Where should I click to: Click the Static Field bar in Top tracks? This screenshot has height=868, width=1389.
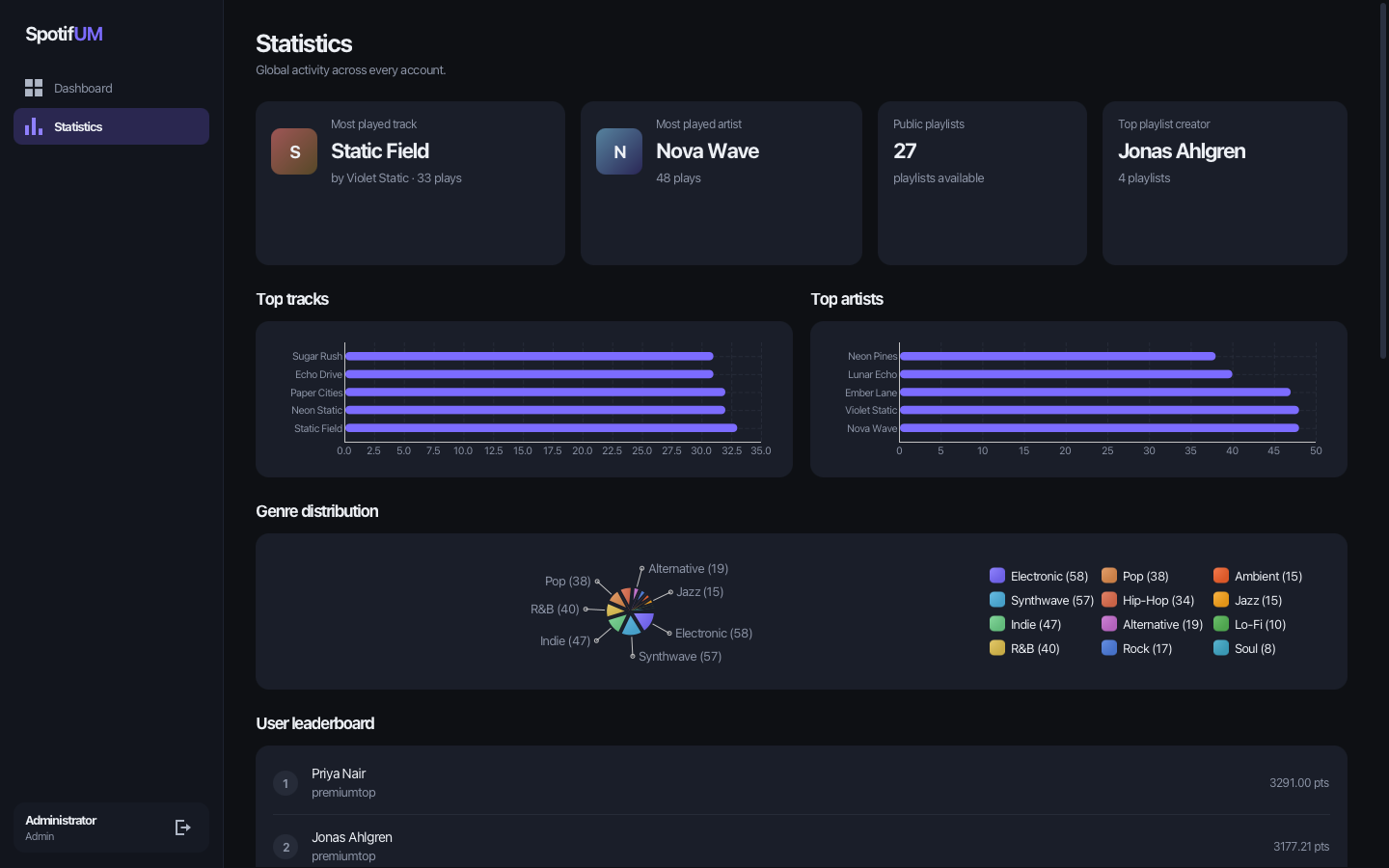pos(540,428)
